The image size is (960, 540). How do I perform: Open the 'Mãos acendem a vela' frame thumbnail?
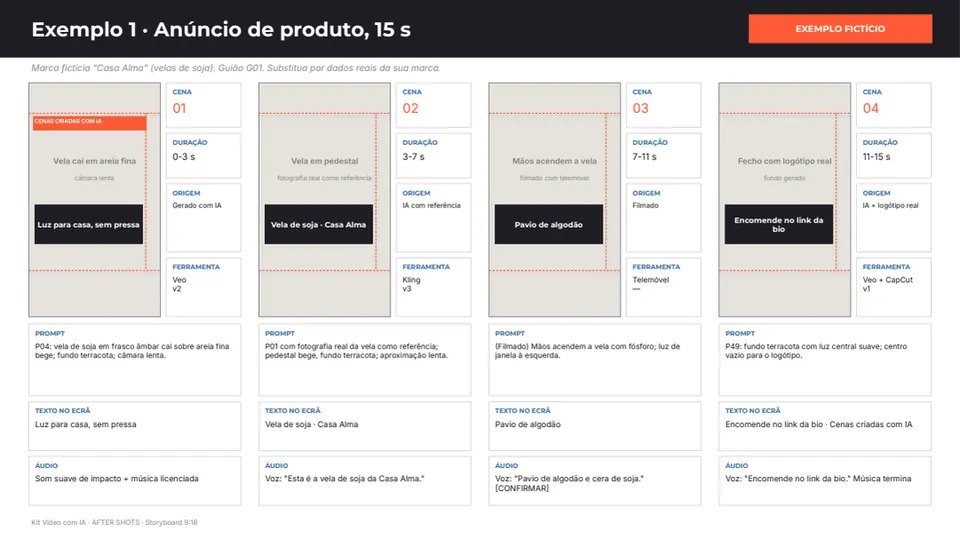[555, 200]
